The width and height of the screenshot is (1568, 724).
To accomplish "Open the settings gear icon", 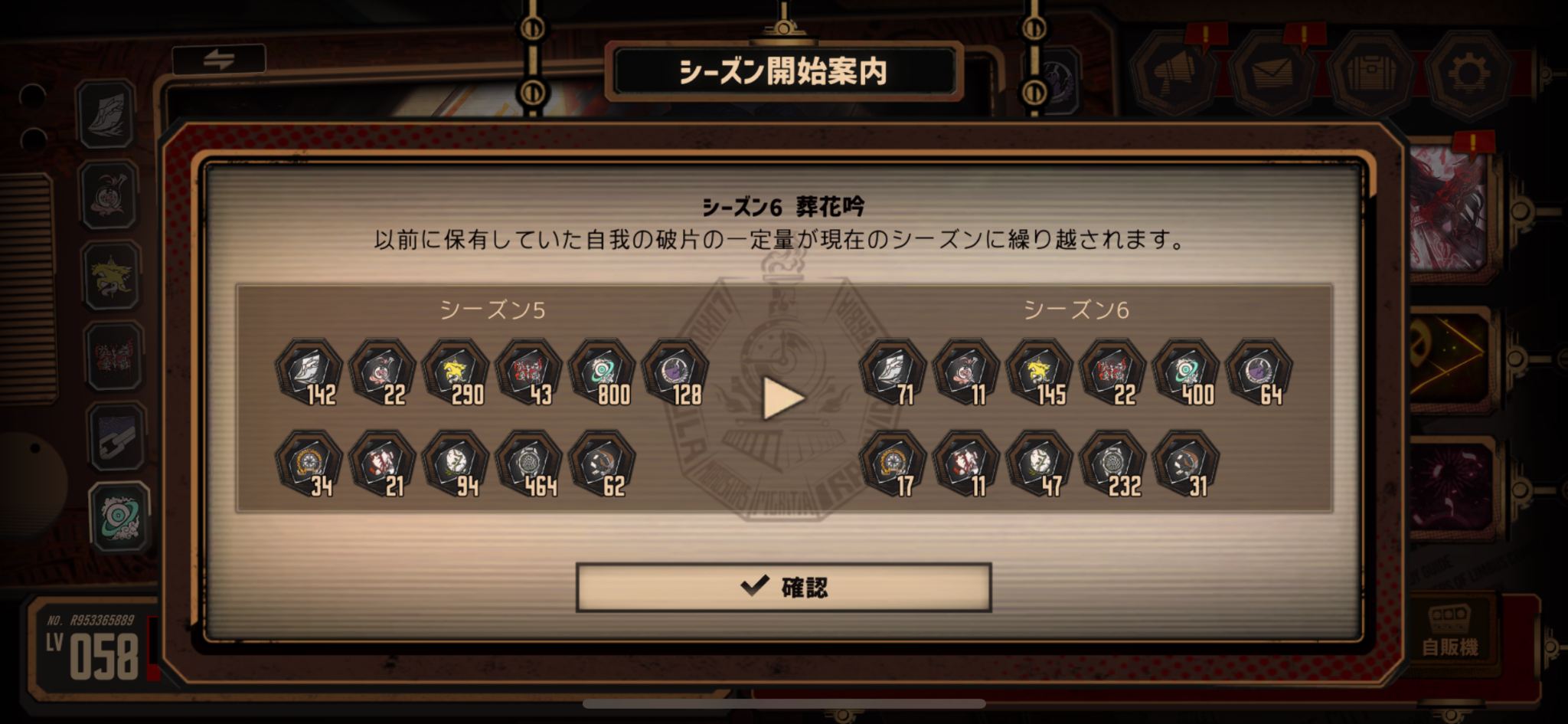I will pyautogui.click(x=1466, y=74).
